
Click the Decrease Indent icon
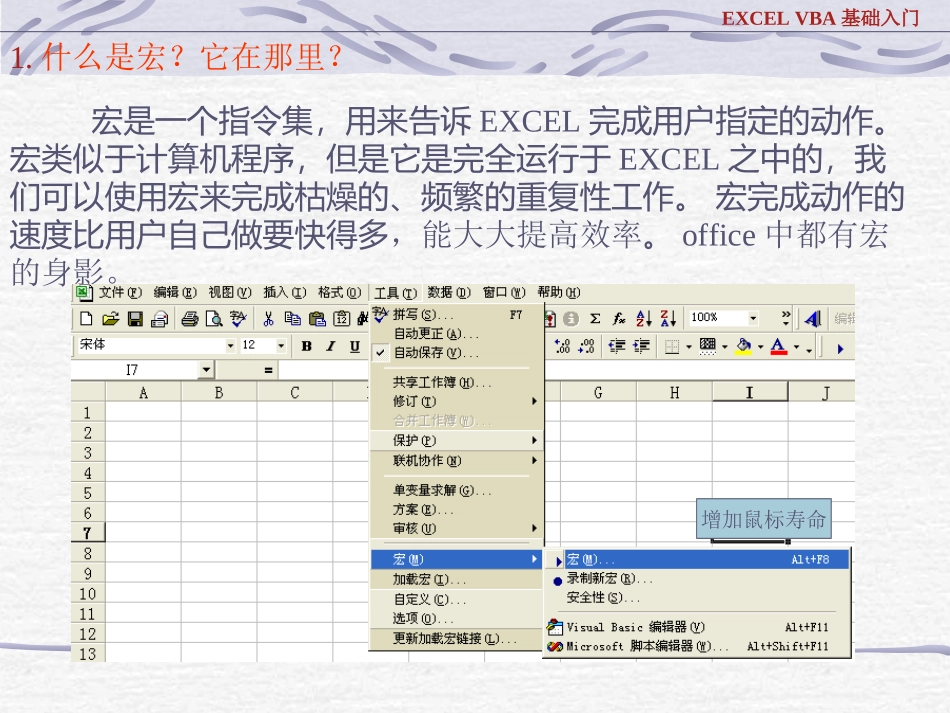coord(617,347)
